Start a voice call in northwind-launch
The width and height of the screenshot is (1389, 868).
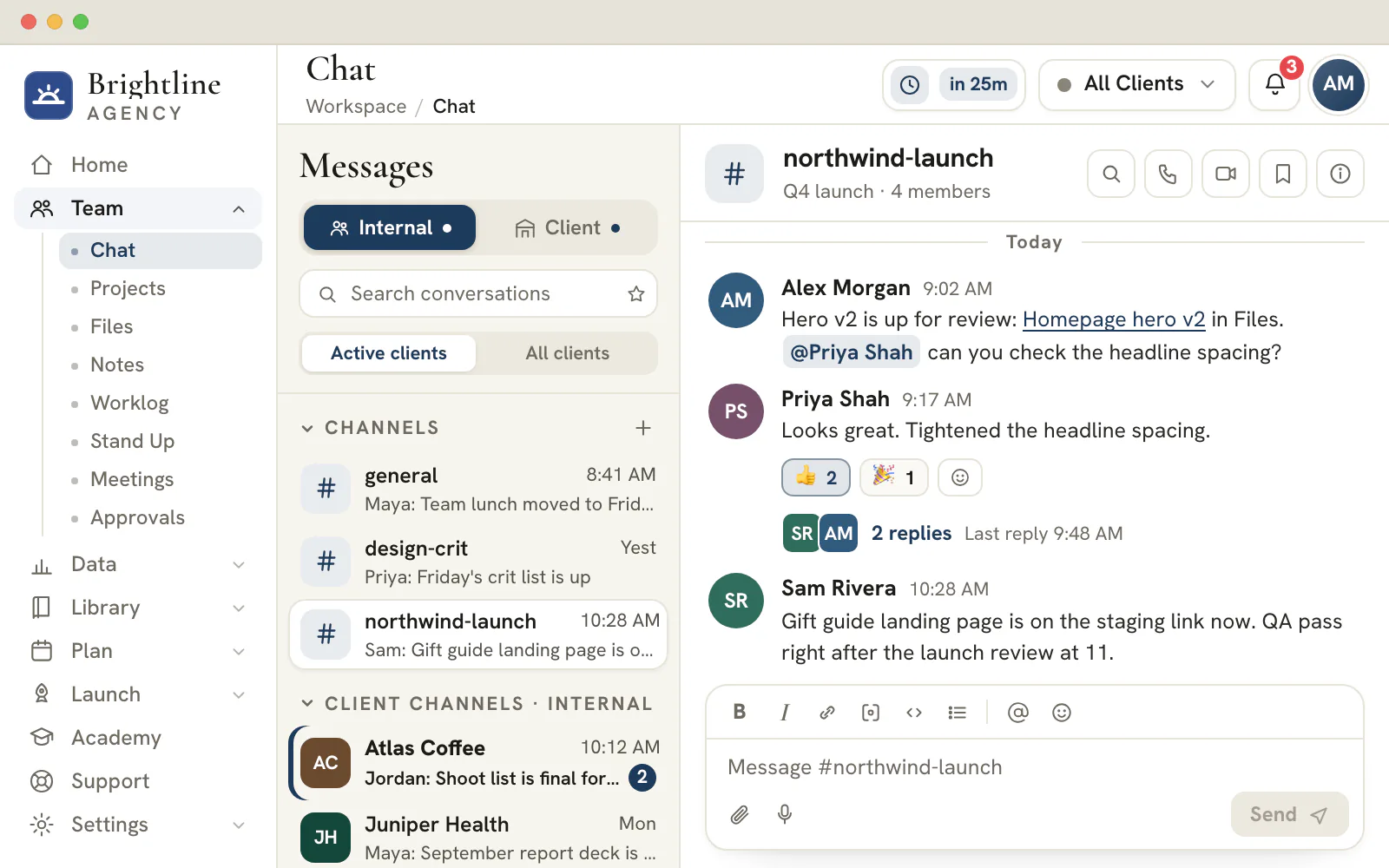(1168, 174)
